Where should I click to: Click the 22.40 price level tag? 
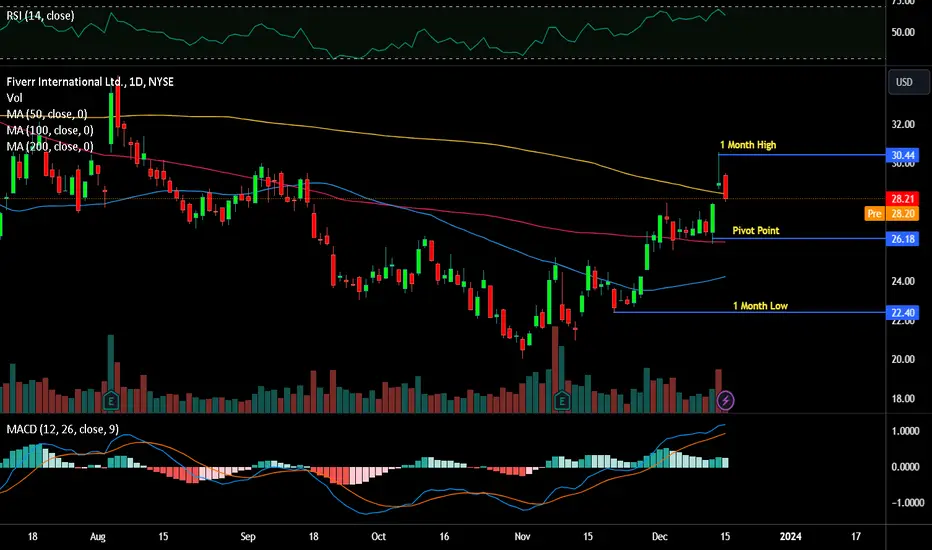pyautogui.click(x=902, y=313)
